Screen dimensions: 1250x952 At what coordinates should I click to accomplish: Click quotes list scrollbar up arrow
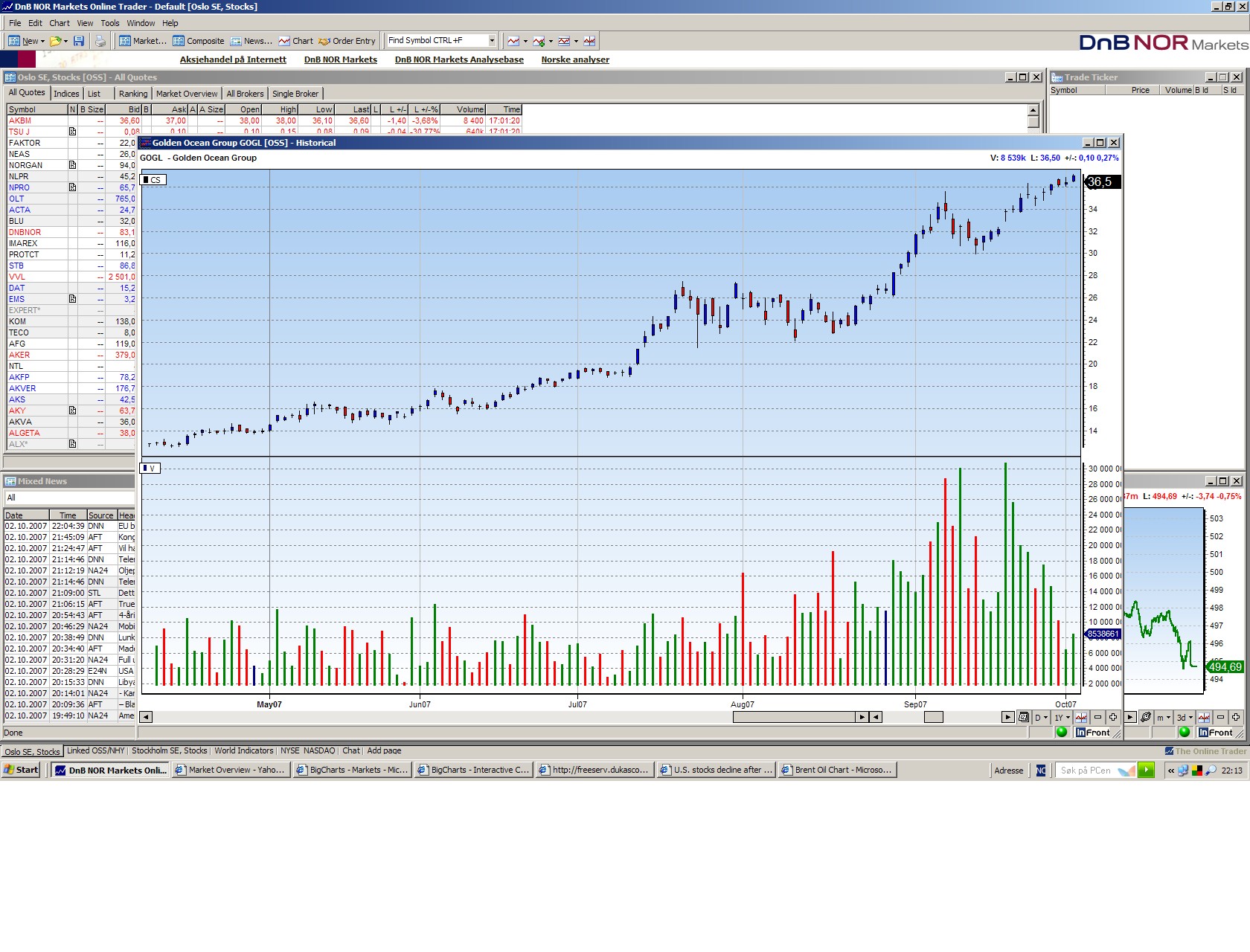(x=1033, y=109)
